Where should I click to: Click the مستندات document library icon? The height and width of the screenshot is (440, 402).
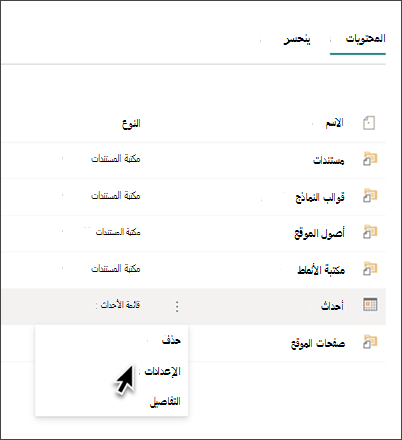pos(370,159)
